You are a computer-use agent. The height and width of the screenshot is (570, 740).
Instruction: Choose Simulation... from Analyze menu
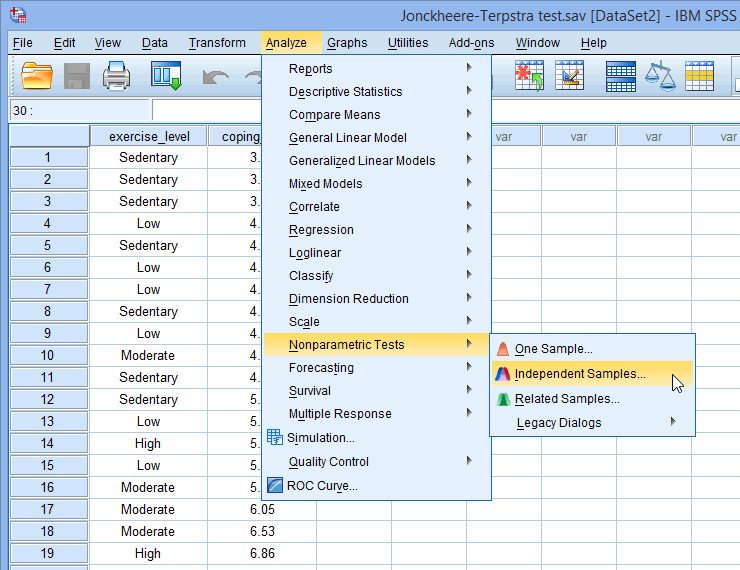tap(377, 437)
